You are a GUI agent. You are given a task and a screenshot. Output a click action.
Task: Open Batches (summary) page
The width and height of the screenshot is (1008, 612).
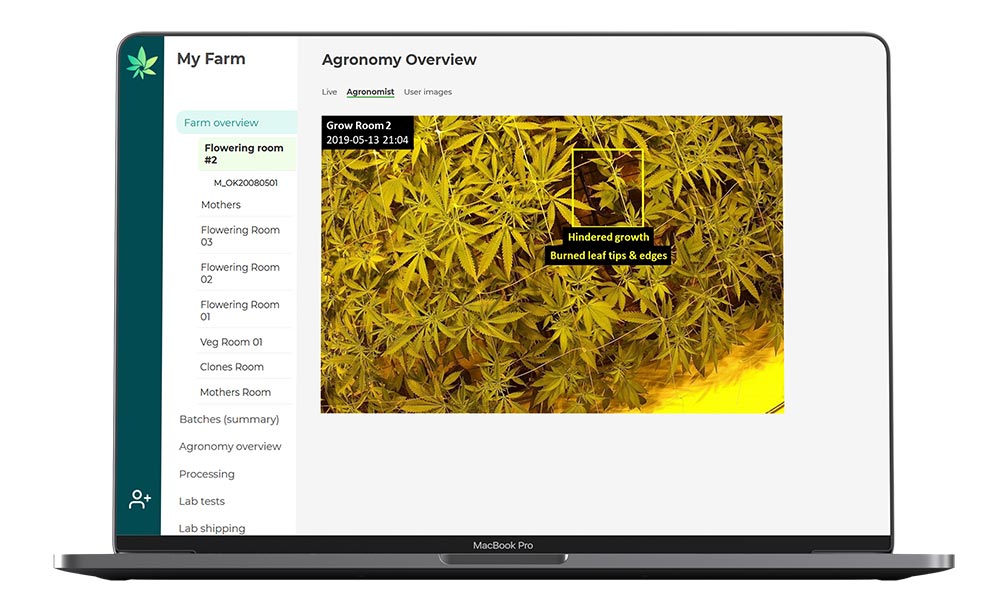(229, 419)
